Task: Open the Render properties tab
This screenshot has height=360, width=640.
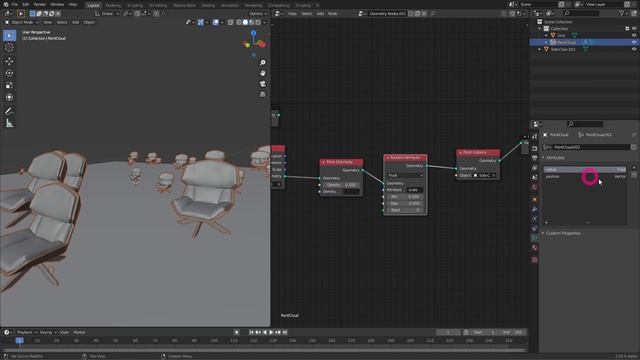Action: [x=535, y=148]
